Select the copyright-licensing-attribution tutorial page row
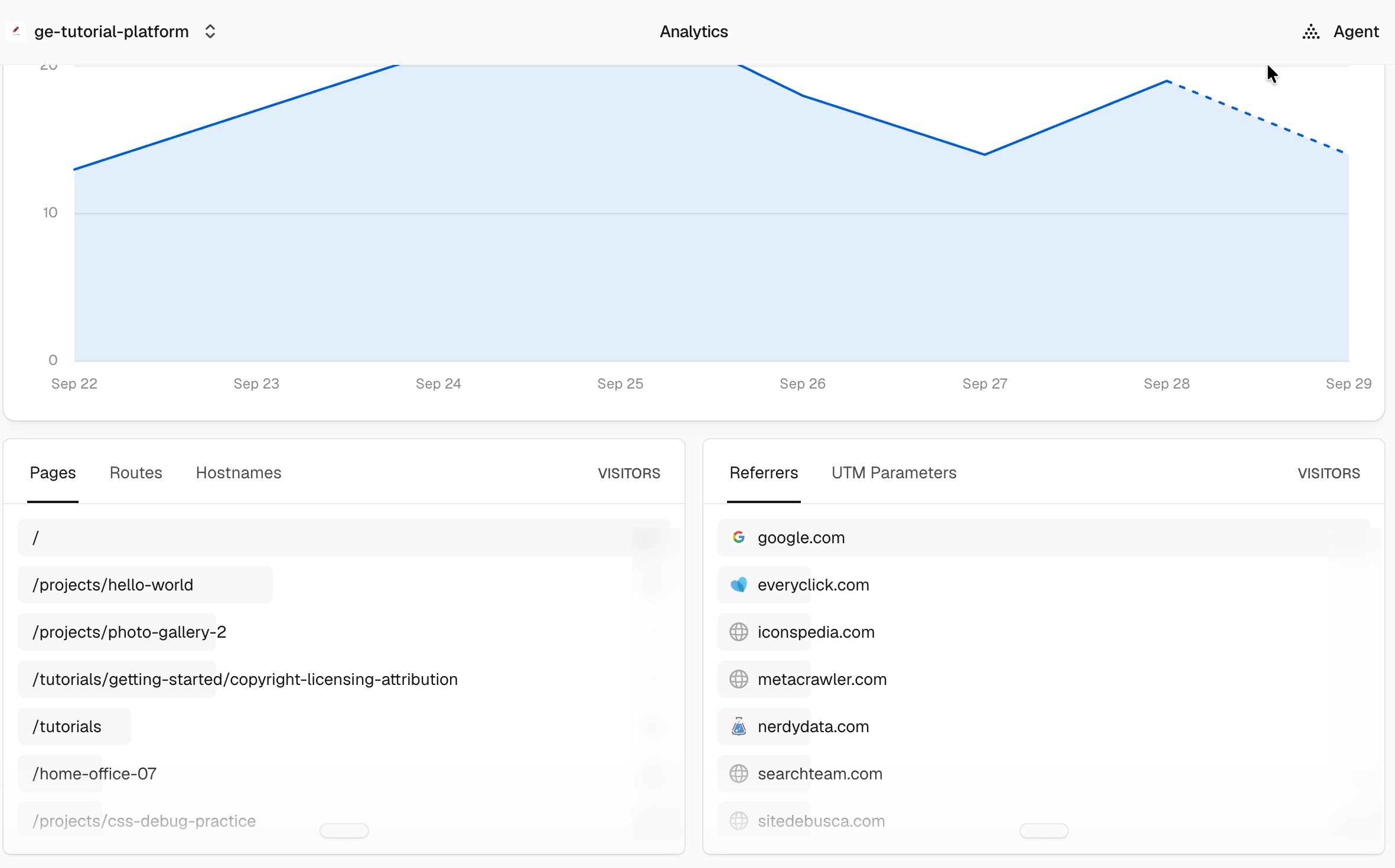1395x868 pixels. tap(344, 679)
